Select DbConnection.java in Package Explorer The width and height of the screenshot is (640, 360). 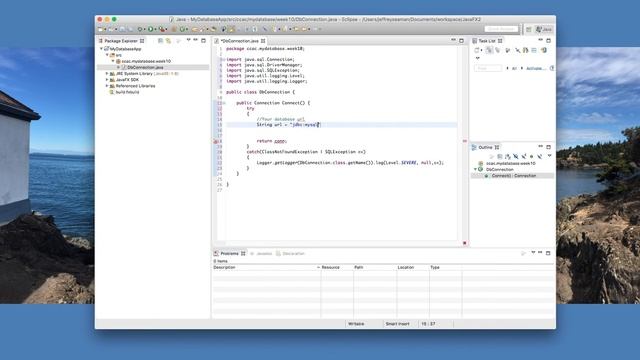145,67
